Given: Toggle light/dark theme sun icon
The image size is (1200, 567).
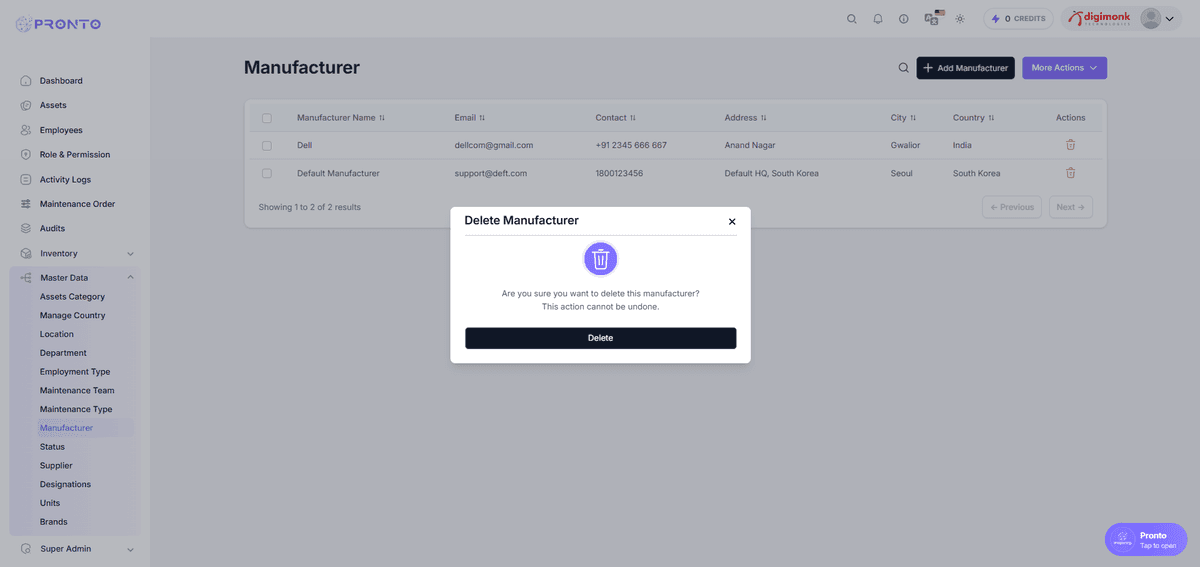Looking at the screenshot, I should [x=960, y=19].
